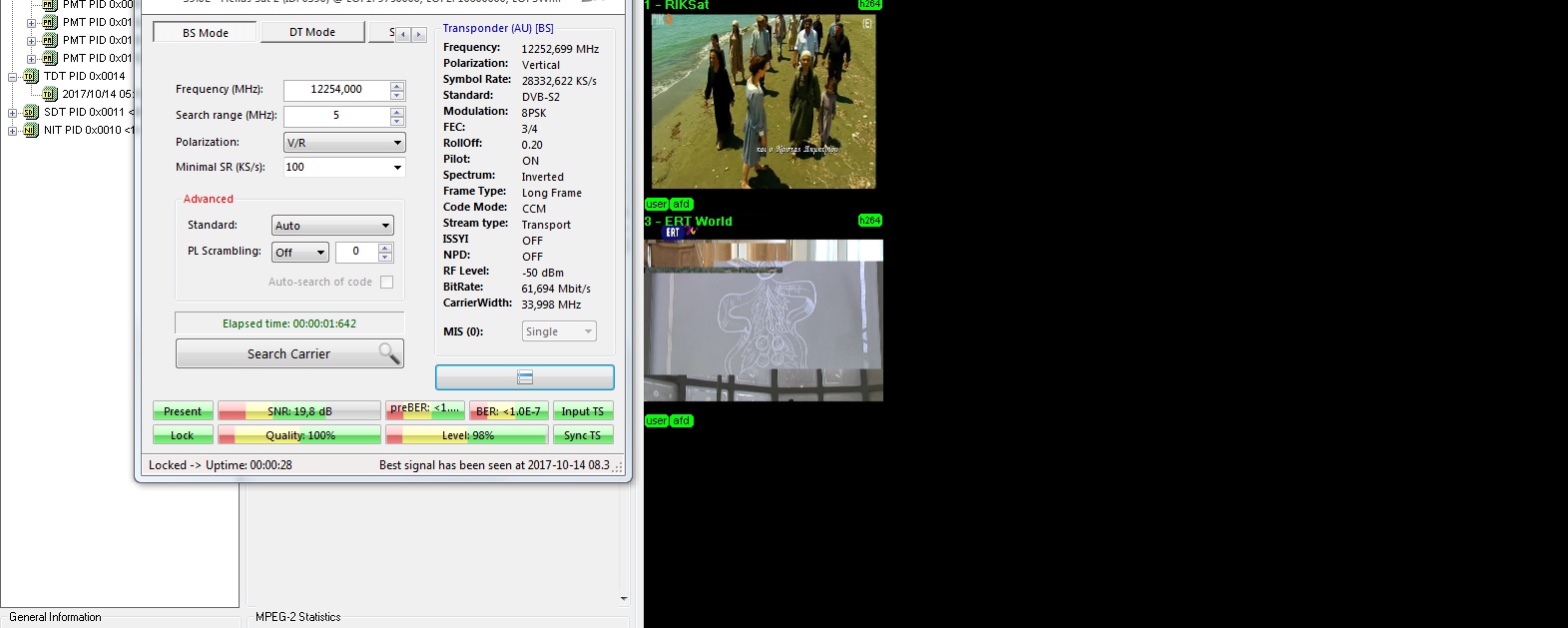Increase the Search range value with up arrow
Viewport: 1568px width, 628px height.
397,112
